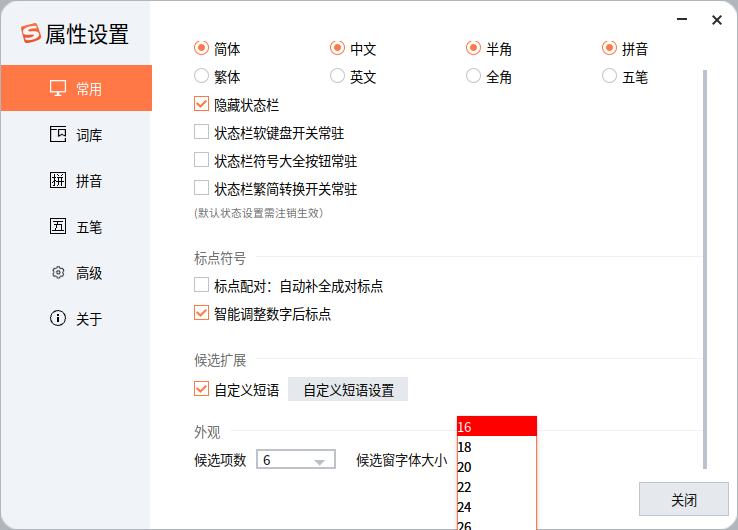
Task: Enable 状态栏繁简转换开关常驻 checkbox
Action: pos(201,188)
